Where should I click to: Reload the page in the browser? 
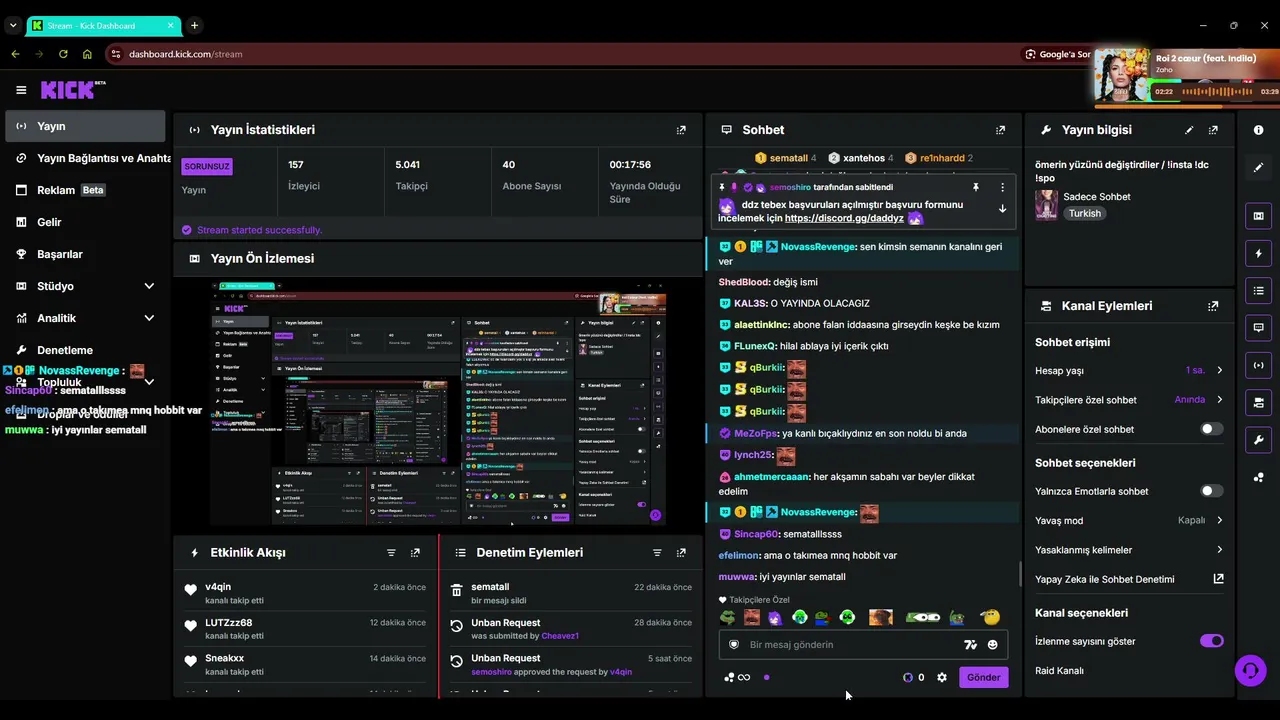63,54
